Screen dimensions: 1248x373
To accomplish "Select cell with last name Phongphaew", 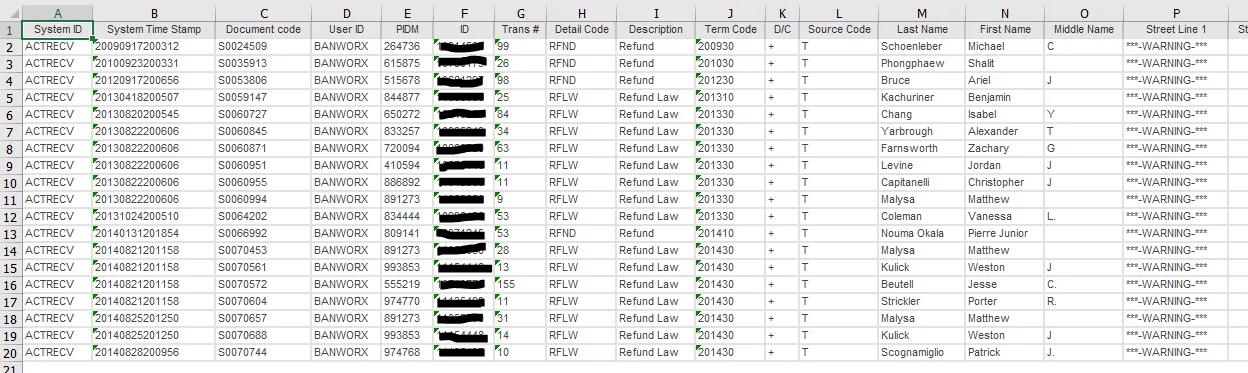I will tap(922, 63).
